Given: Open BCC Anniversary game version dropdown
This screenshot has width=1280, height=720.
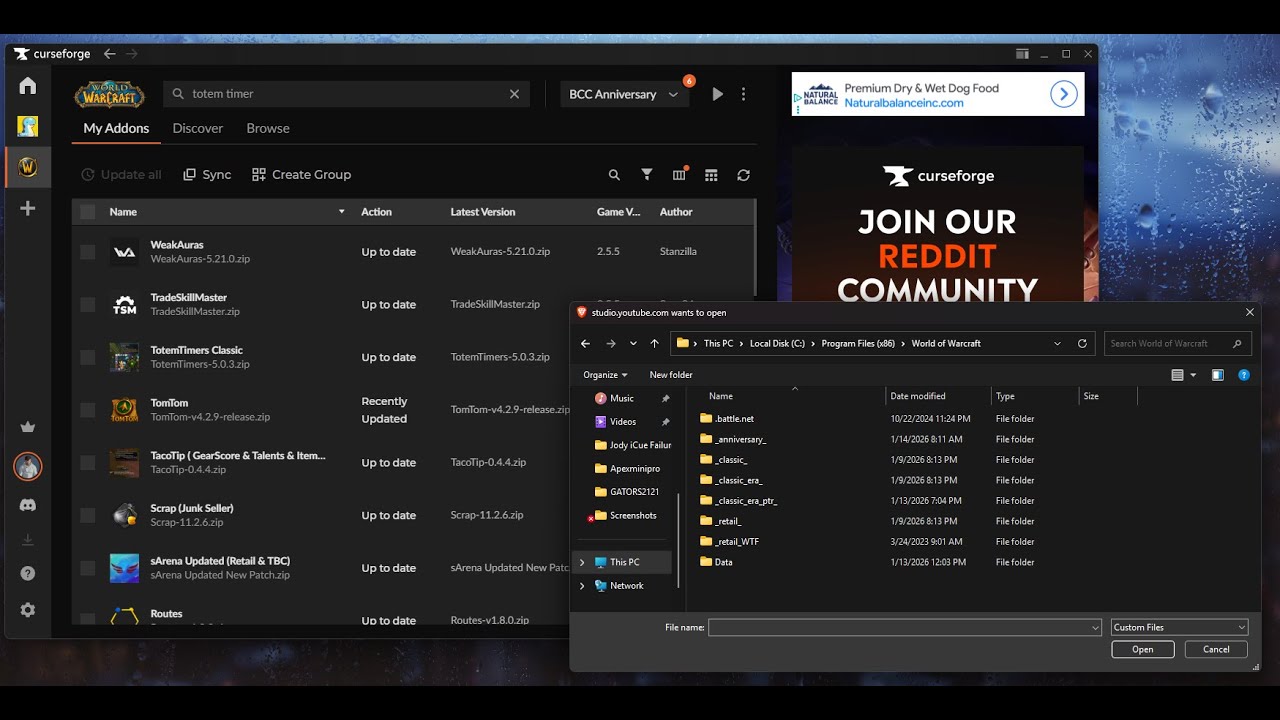Looking at the screenshot, I should pos(624,94).
